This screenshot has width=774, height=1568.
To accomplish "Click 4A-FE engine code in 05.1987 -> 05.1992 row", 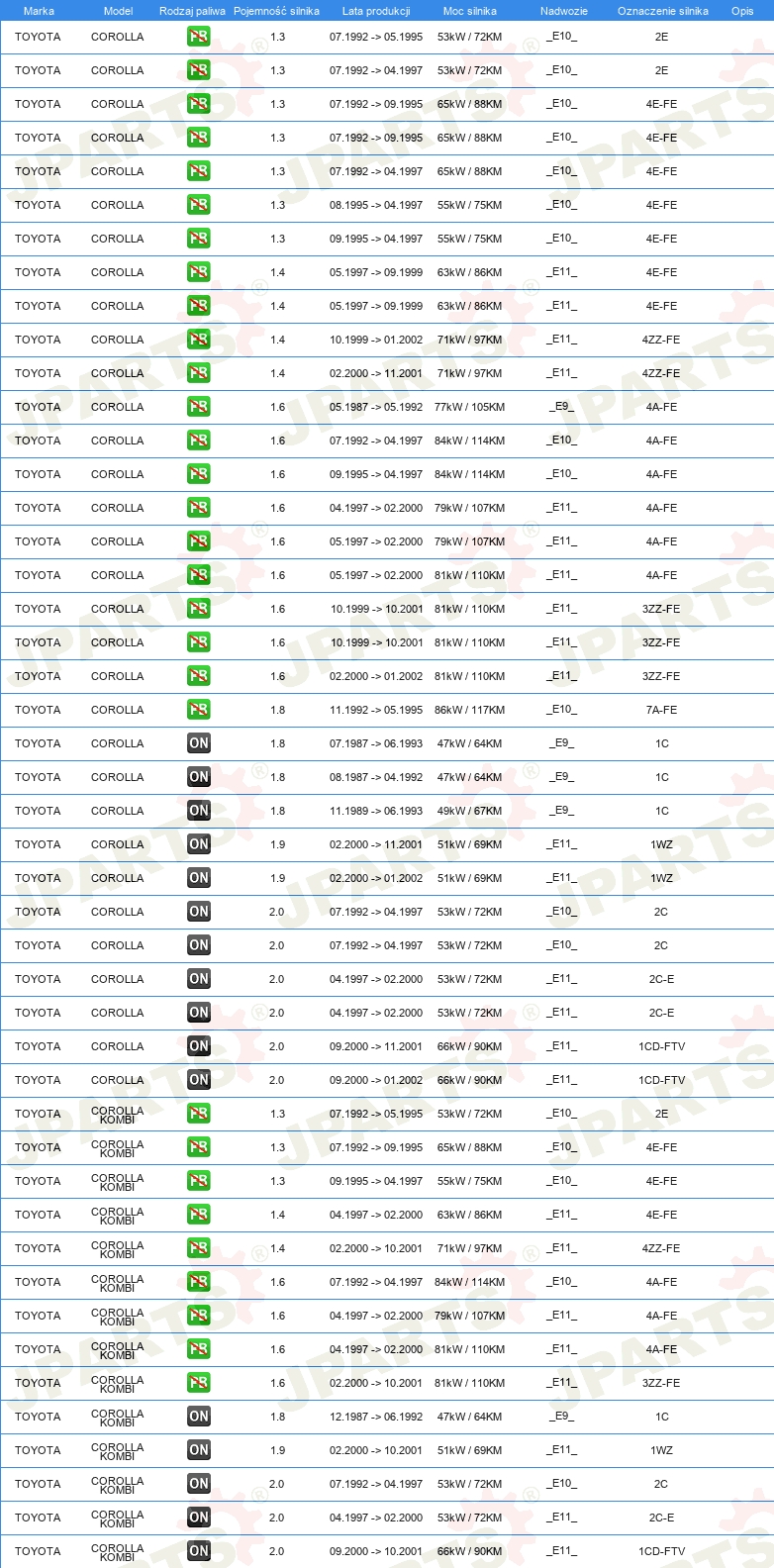I will [x=661, y=407].
